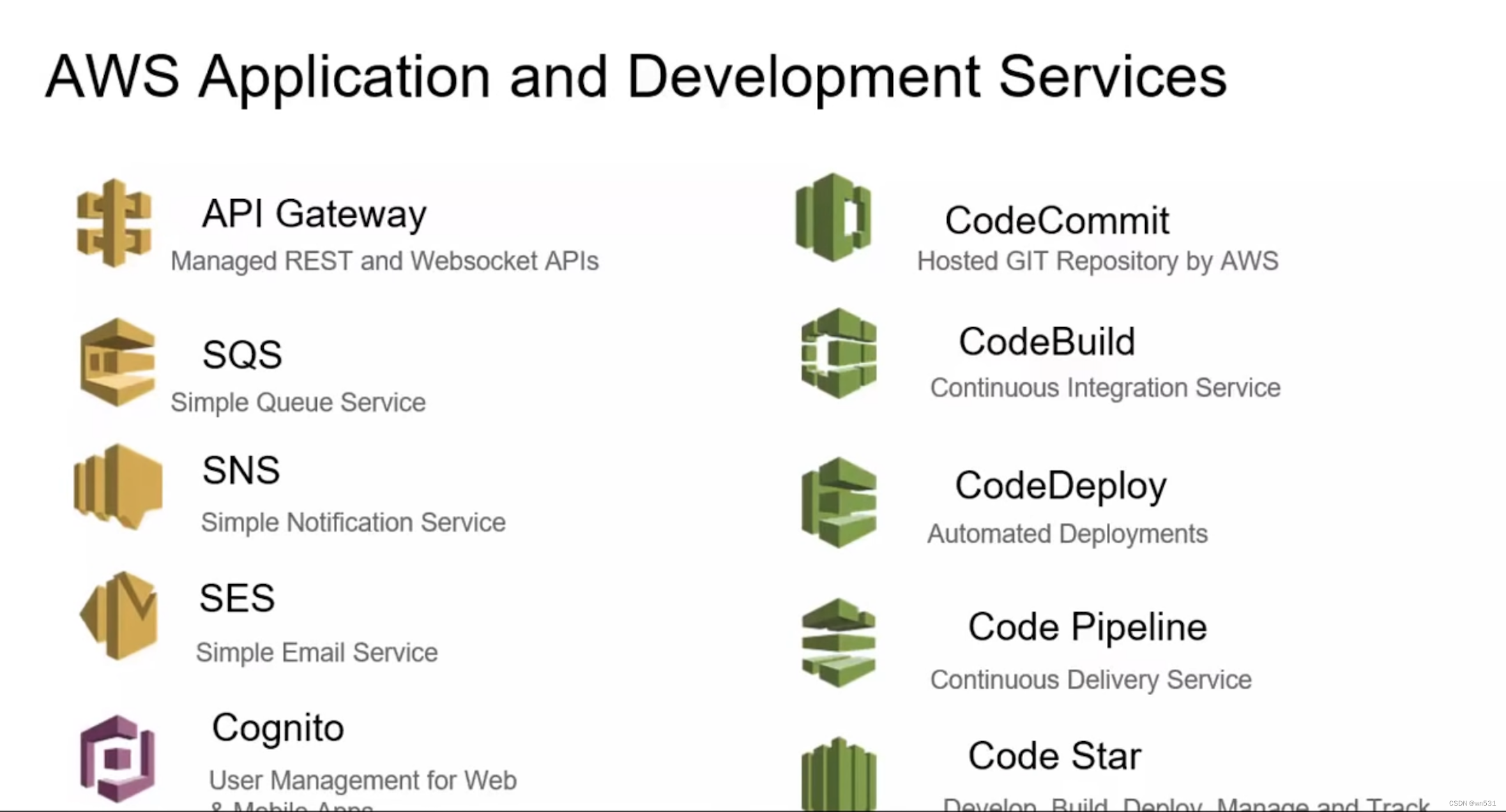
Task: Click the purple Cognito icon
Action: coord(118,758)
